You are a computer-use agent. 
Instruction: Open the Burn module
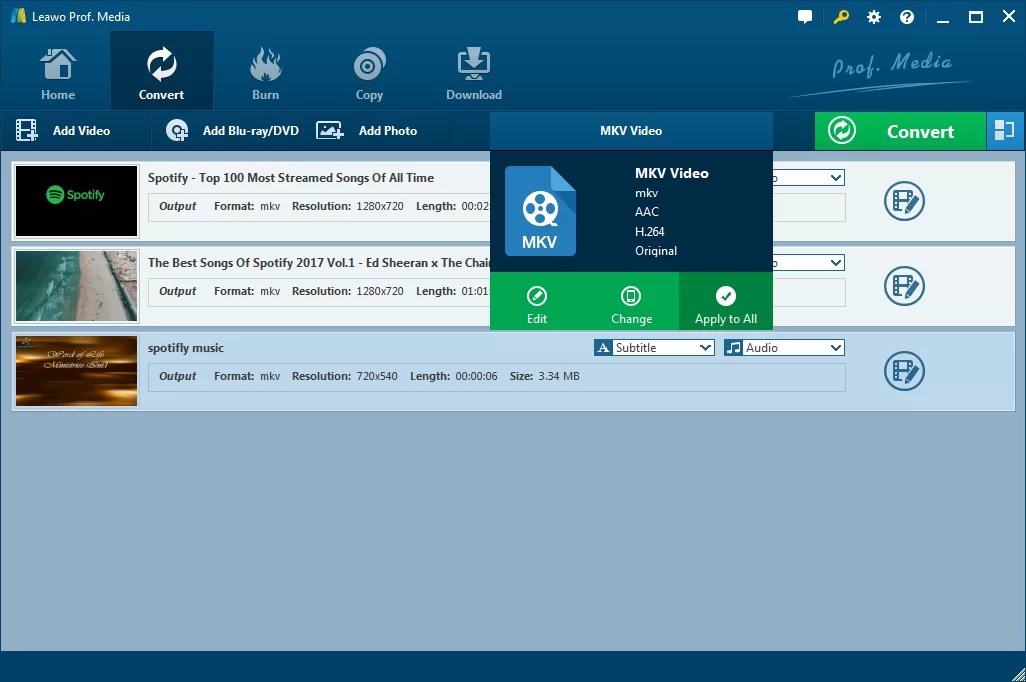tap(265, 73)
